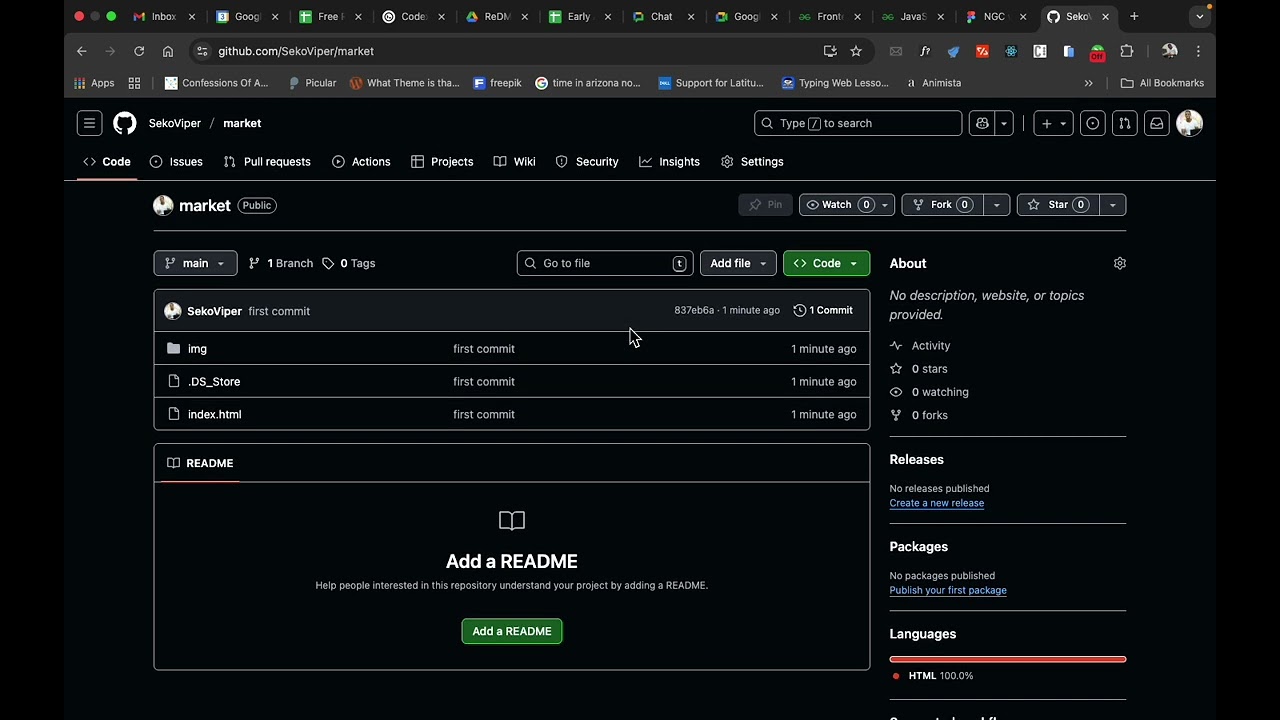The height and width of the screenshot is (720, 1280).
Task: Open commit hash 837eb6a
Action: pyautogui.click(x=694, y=310)
